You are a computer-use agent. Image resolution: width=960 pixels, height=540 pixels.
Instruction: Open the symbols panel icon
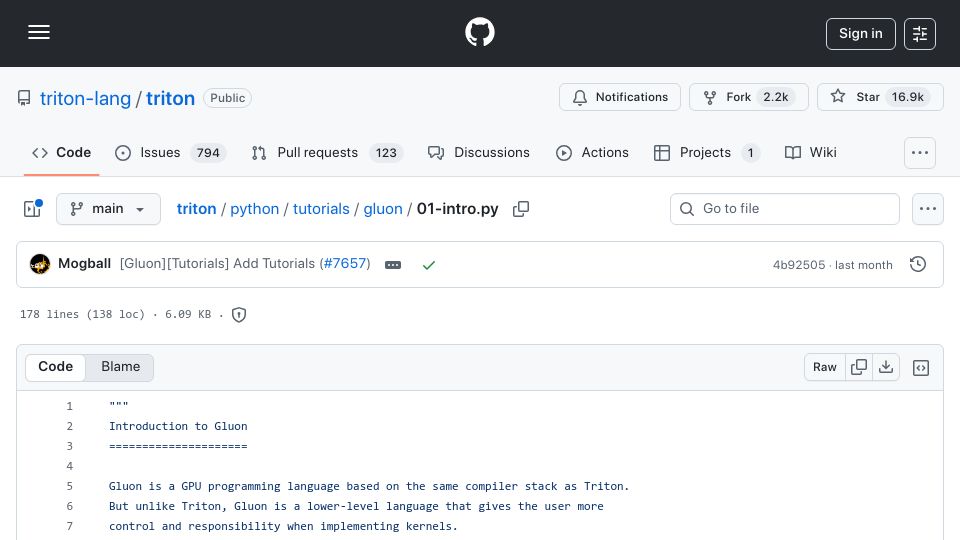click(921, 368)
